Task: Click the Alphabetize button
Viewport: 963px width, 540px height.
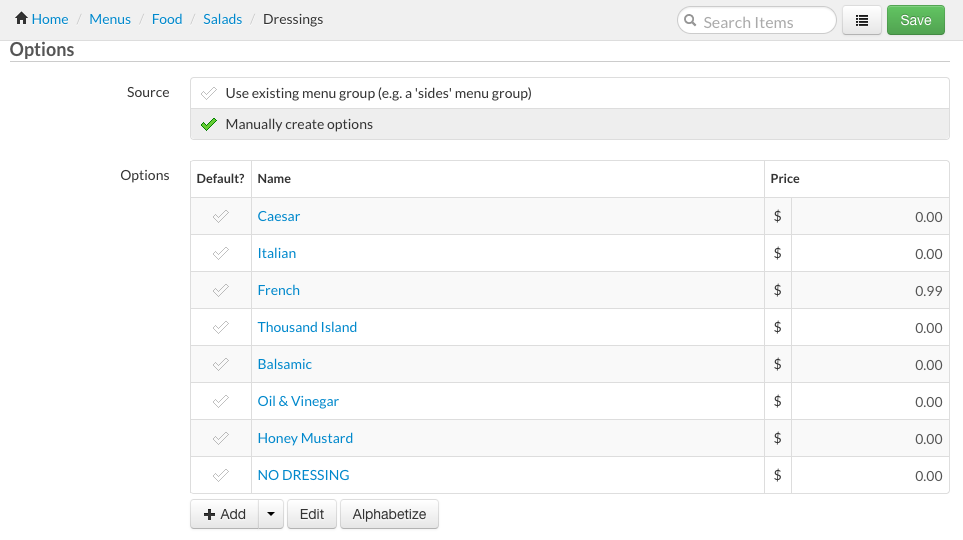Action: click(x=389, y=514)
